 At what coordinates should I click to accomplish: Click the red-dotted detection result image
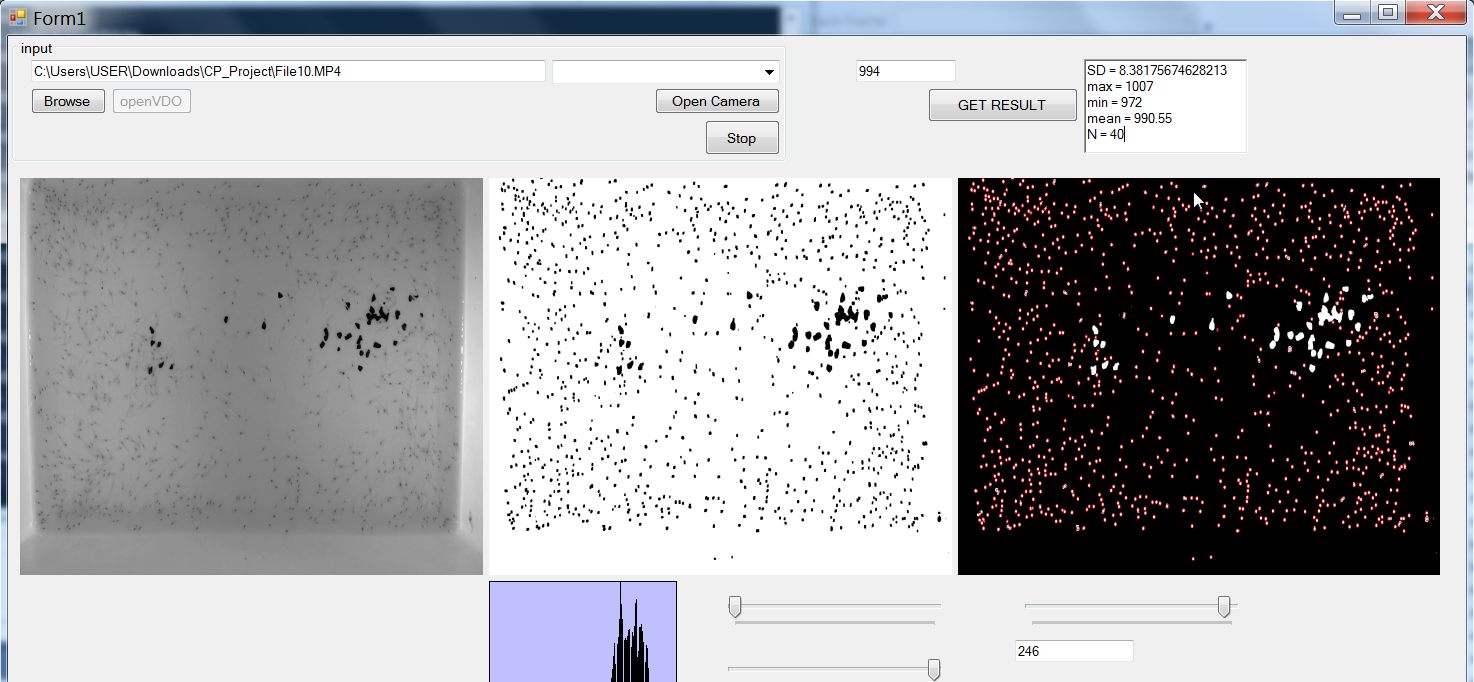click(1198, 376)
